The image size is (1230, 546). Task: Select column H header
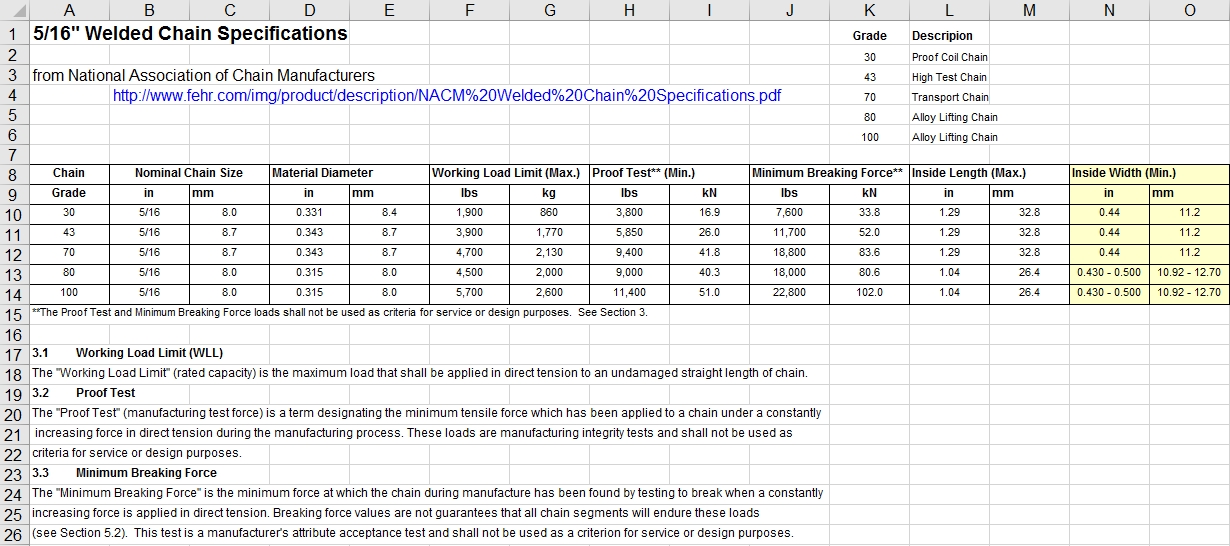629,10
